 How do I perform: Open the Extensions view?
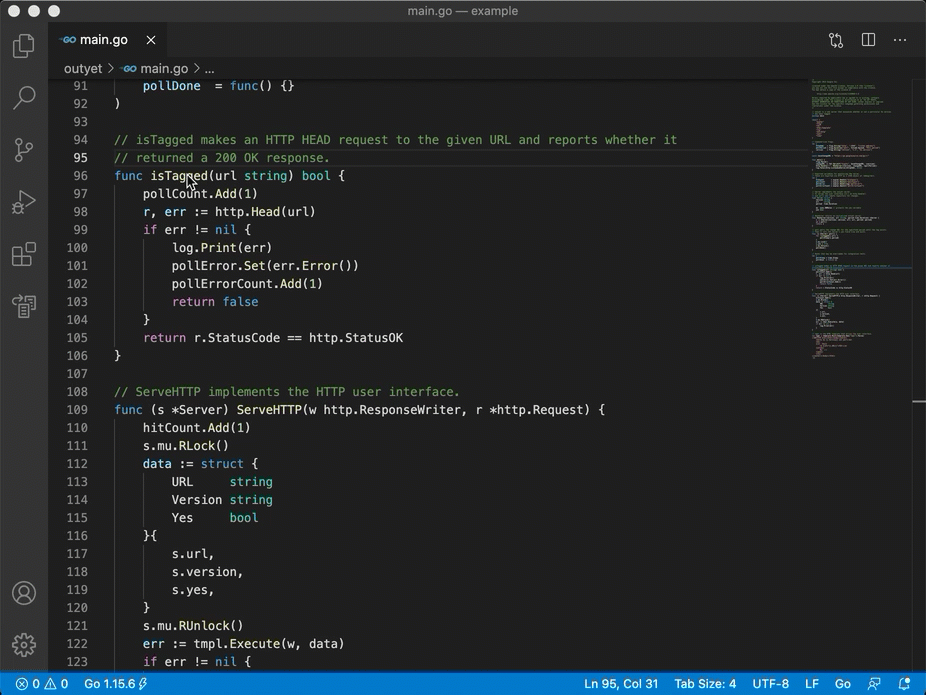point(24,254)
